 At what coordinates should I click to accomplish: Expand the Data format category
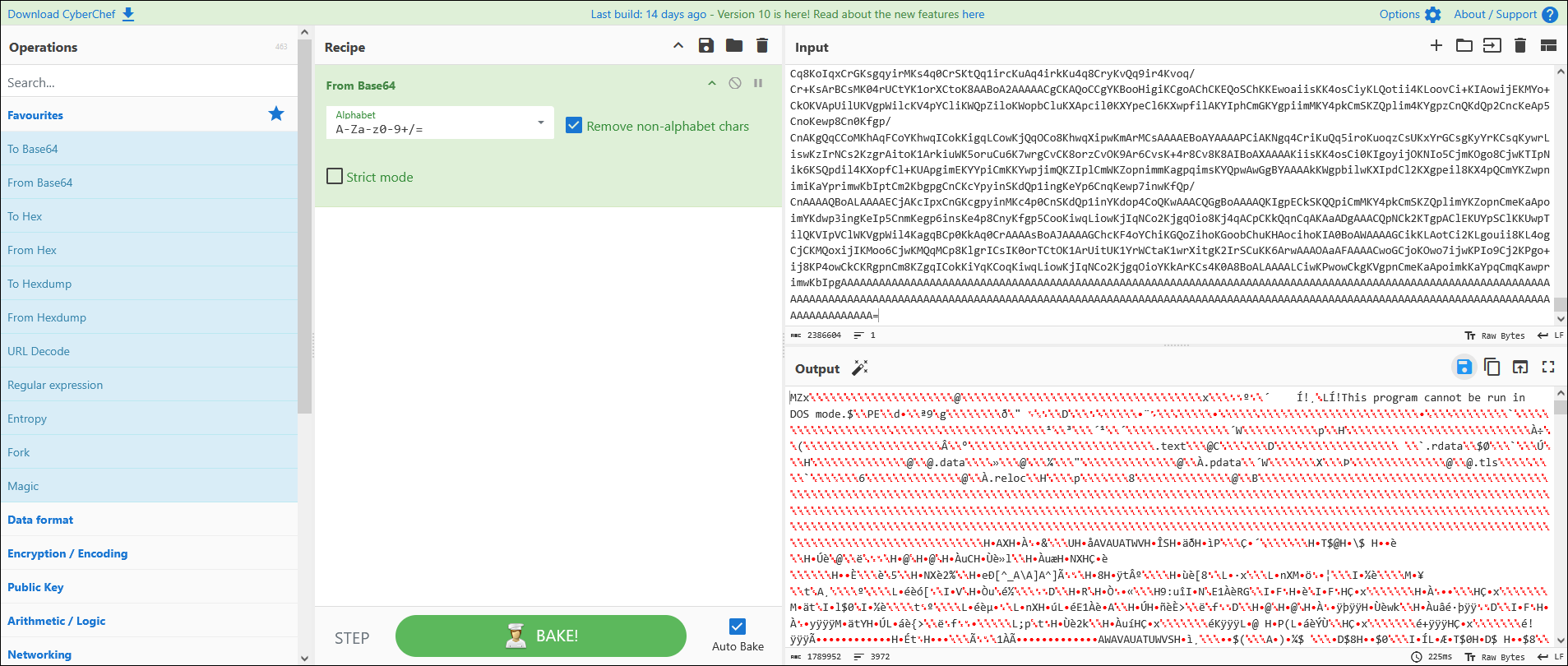click(149, 520)
